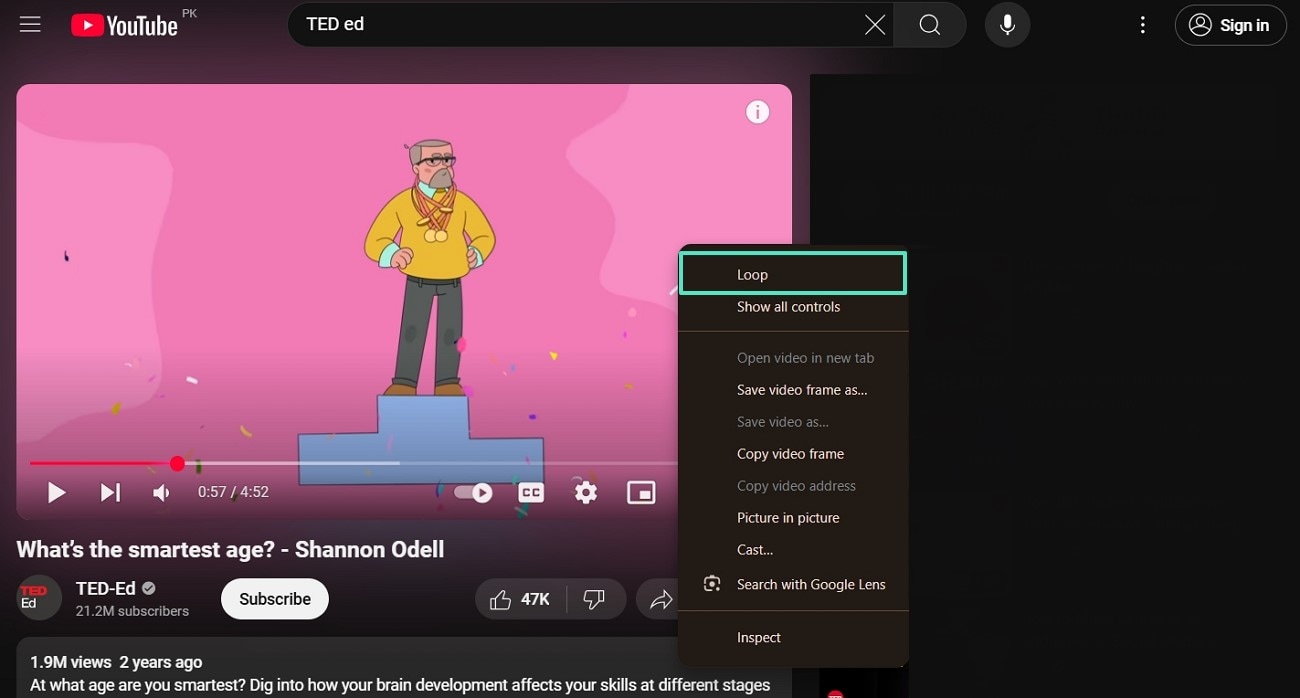The image size is (1300, 698).
Task: Toggle the autoplay switch
Action: tap(473, 492)
